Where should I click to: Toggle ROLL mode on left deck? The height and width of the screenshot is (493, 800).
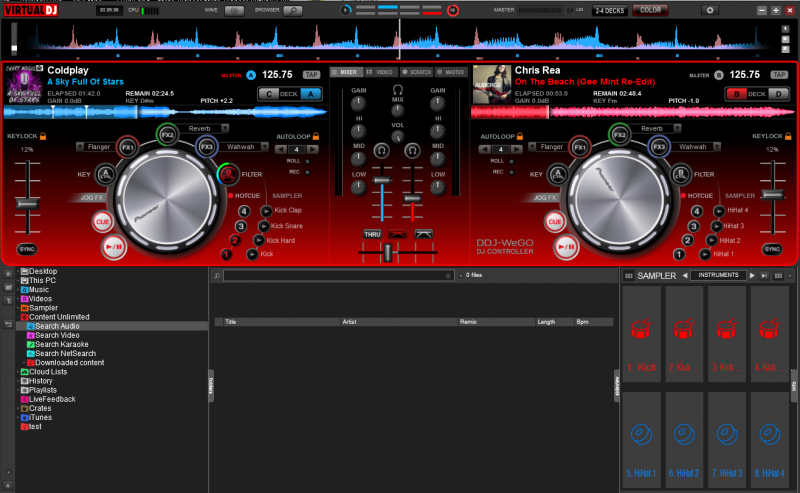pyautogui.click(x=307, y=161)
